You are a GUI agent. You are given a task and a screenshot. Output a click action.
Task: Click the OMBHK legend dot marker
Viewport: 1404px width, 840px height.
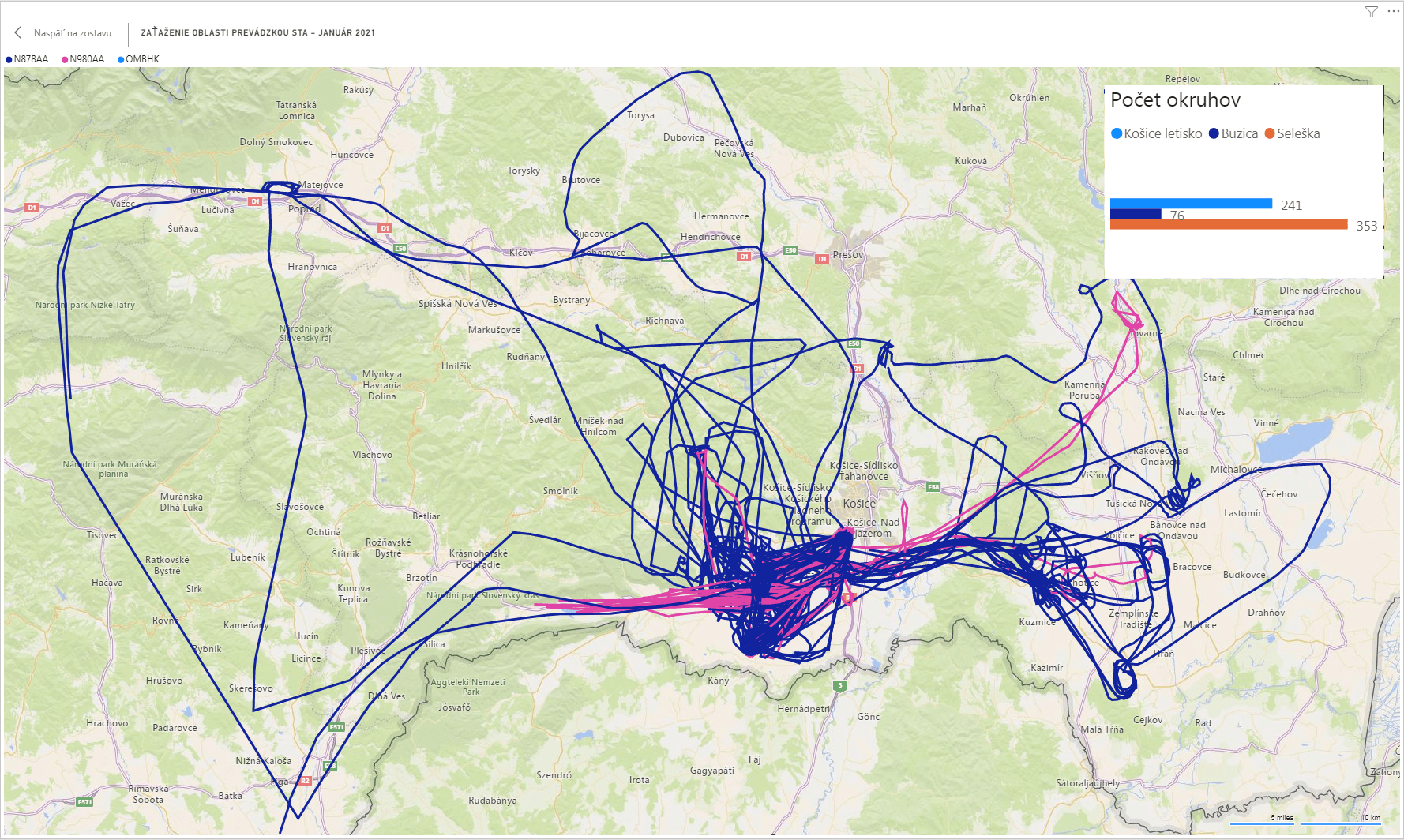121,59
